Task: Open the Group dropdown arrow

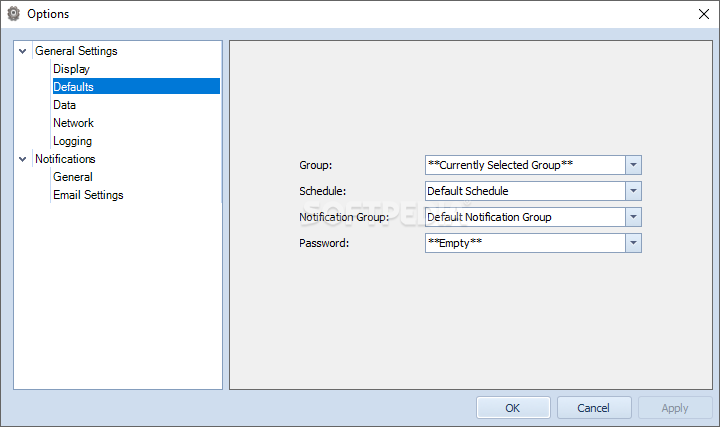Action: 633,165
